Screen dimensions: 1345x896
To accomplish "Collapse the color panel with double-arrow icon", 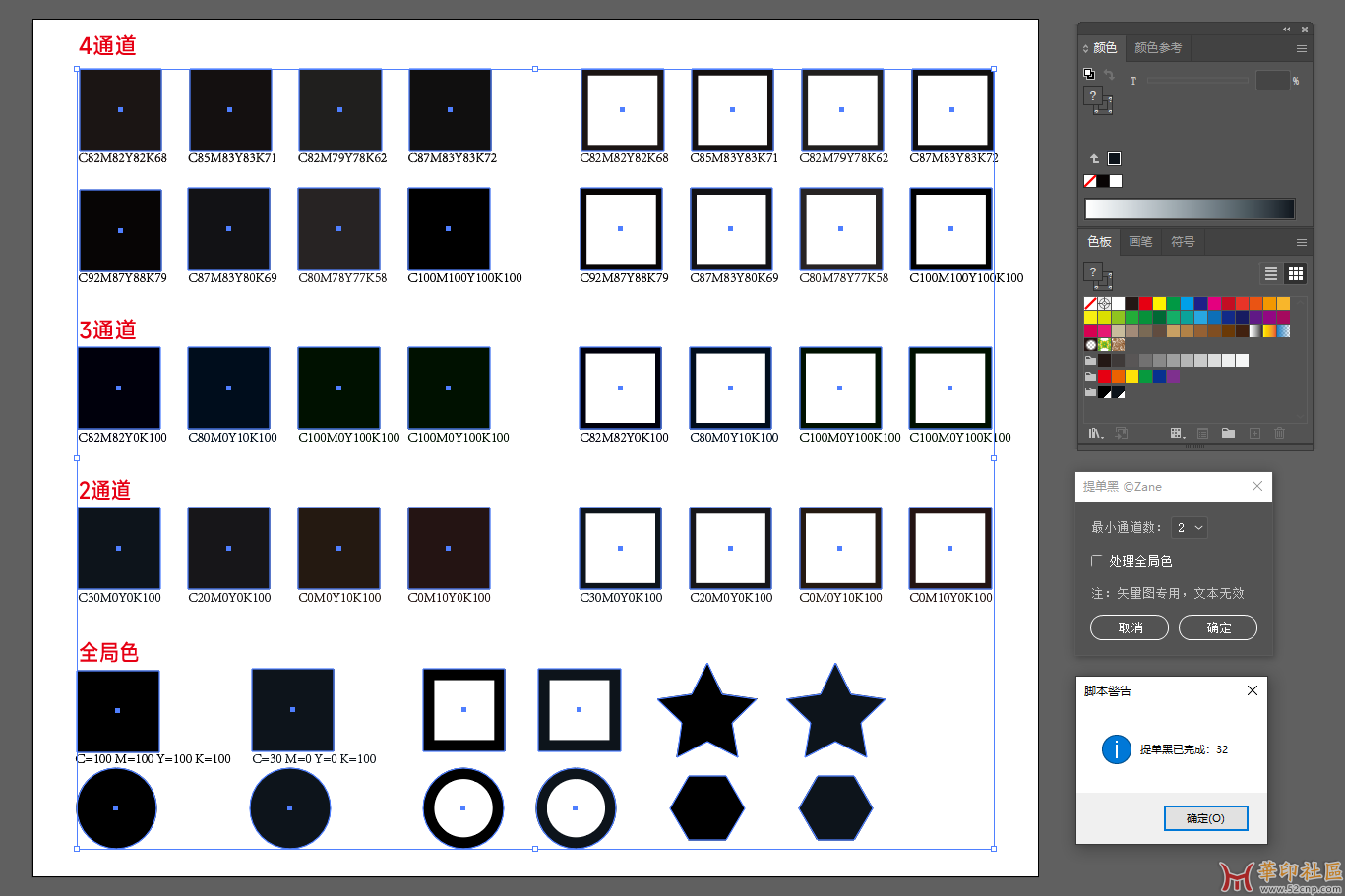I will tap(1286, 30).
